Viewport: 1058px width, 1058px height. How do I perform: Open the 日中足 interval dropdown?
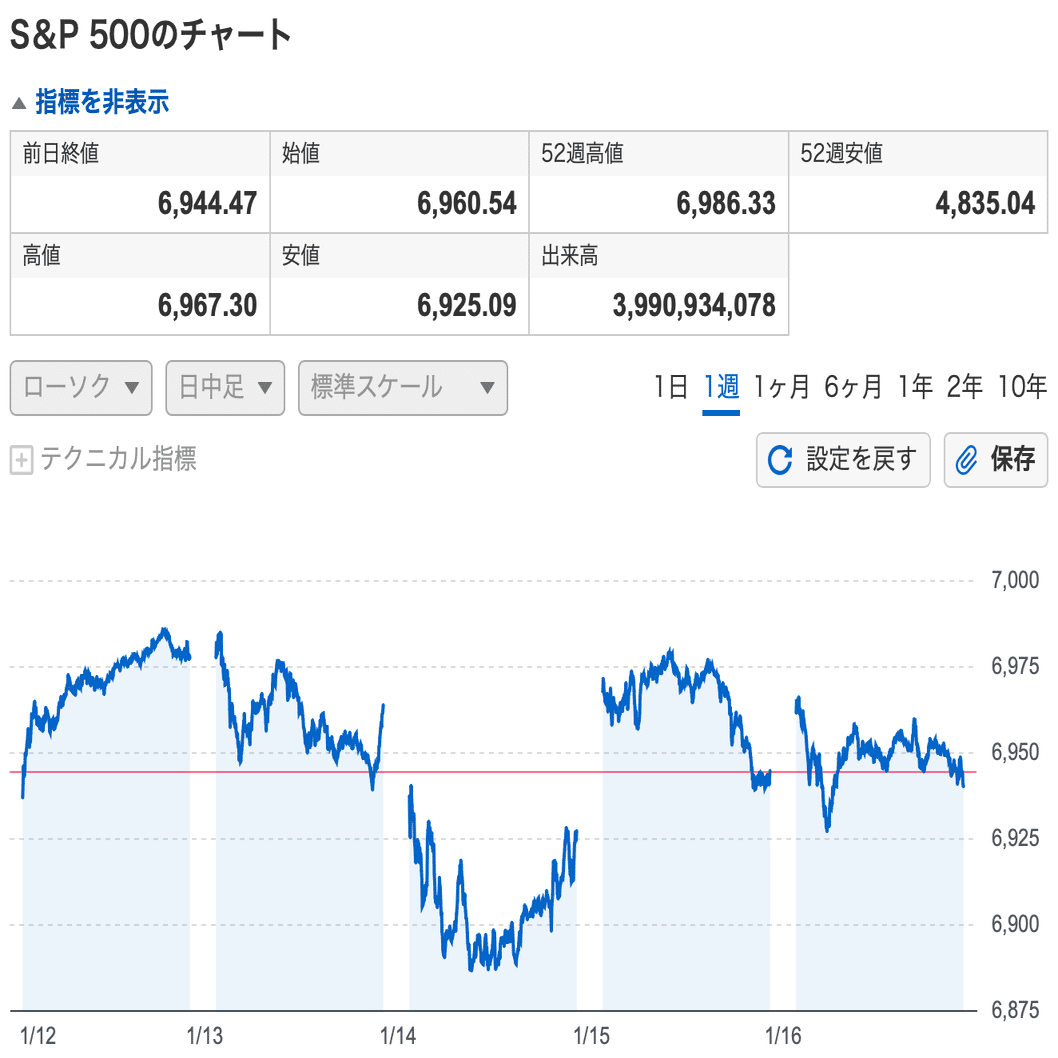(x=225, y=387)
